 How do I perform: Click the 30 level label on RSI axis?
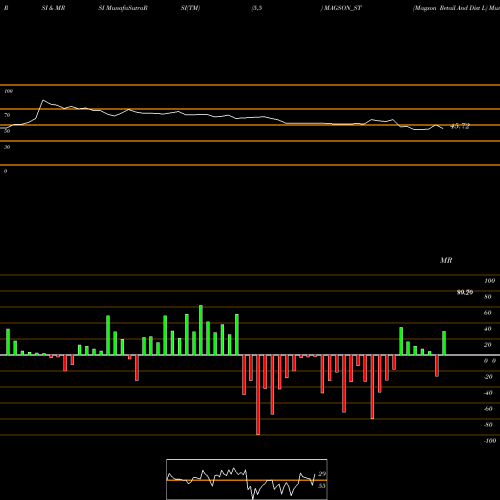7,147
